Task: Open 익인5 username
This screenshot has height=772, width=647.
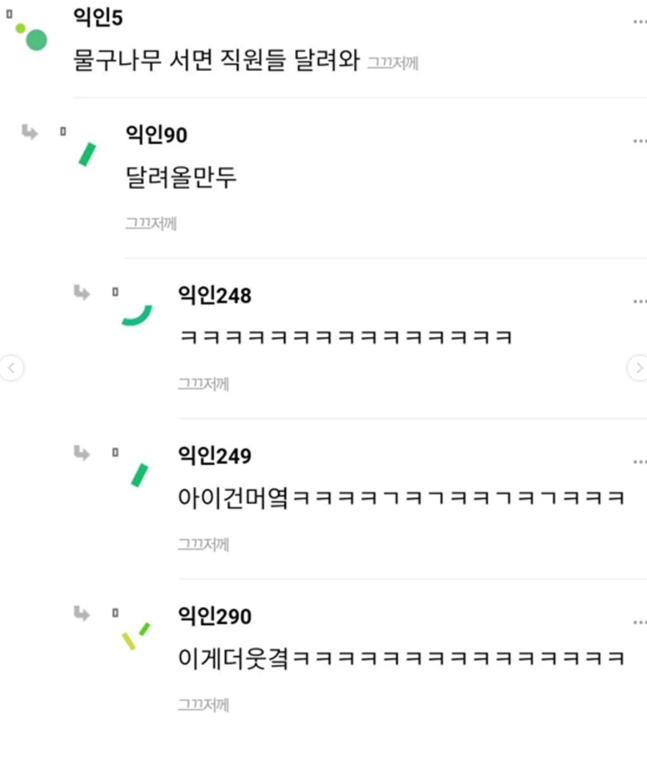Action: pos(98,17)
